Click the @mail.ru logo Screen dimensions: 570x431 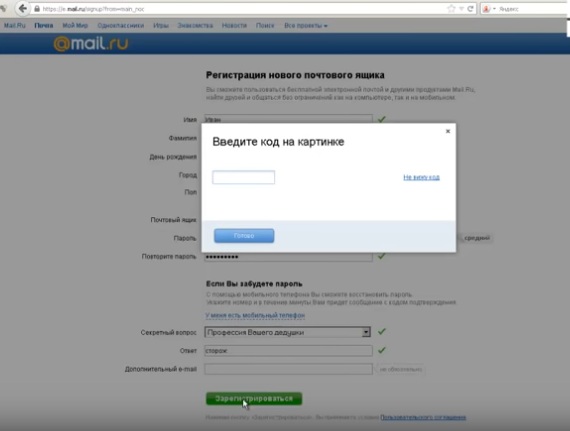tap(91, 44)
